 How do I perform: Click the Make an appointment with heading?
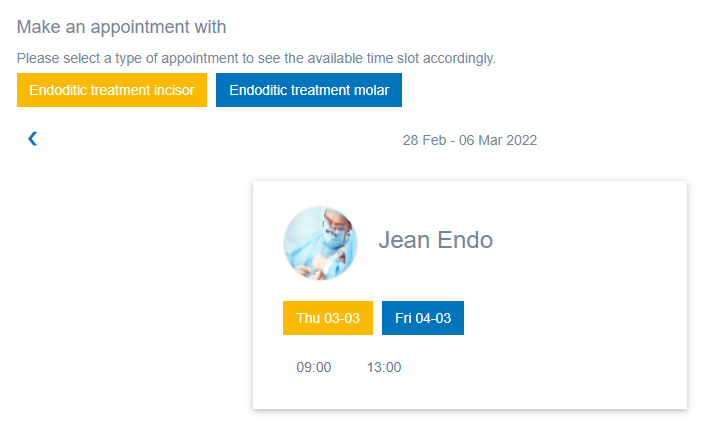pos(121,27)
